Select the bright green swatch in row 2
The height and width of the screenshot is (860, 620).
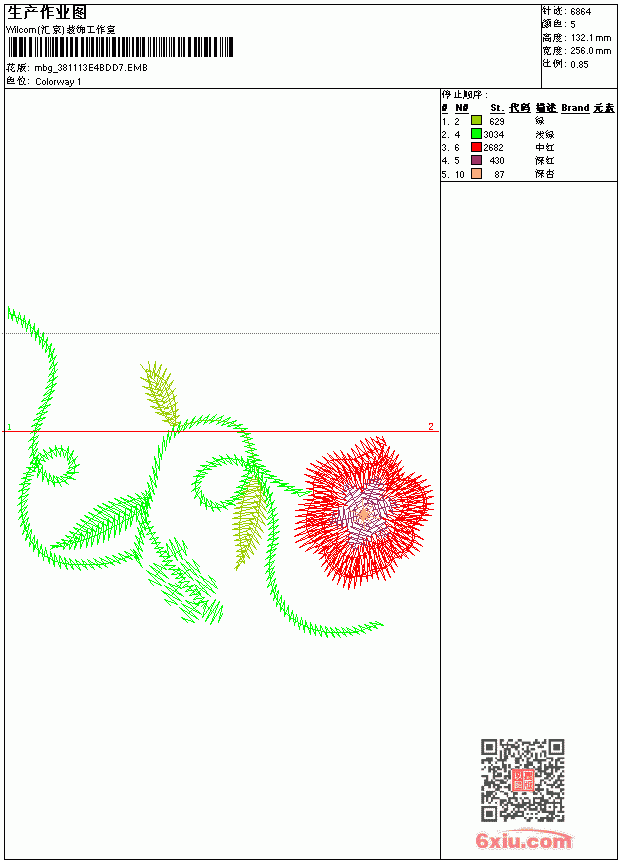pyautogui.click(x=476, y=134)
